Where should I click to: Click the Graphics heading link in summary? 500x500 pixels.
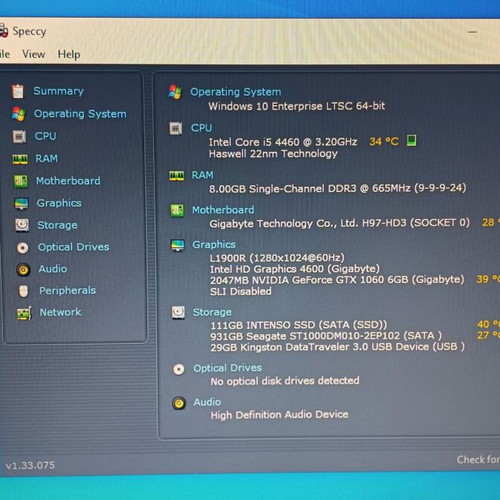[x=214, y=245]
